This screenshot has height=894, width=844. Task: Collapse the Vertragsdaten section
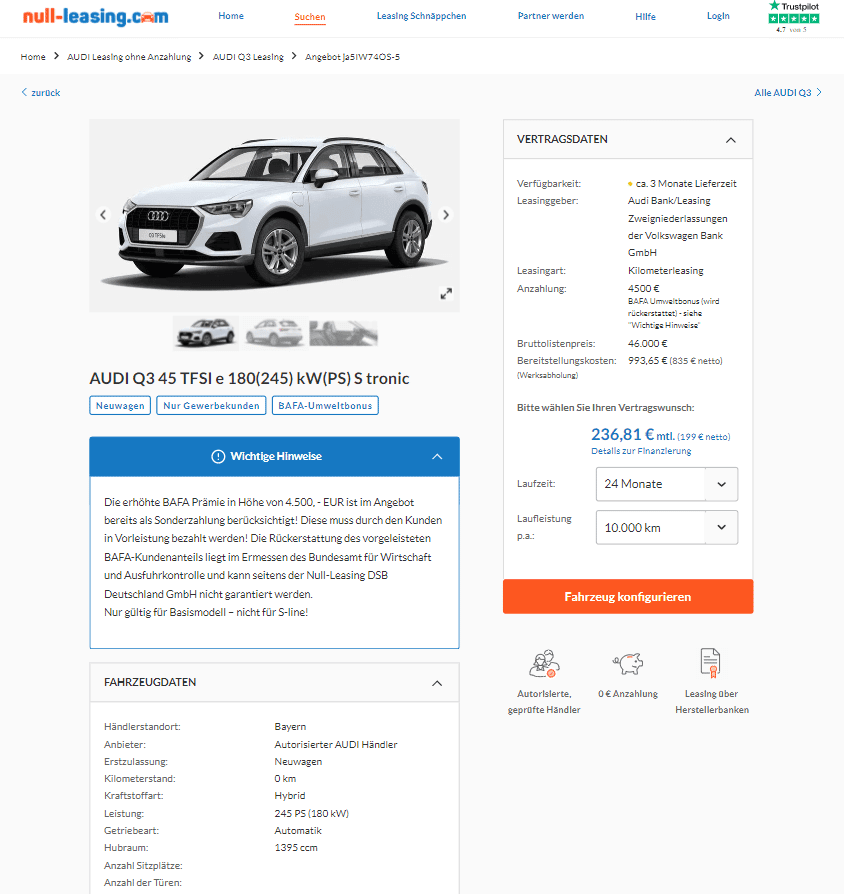click(731, 140)
